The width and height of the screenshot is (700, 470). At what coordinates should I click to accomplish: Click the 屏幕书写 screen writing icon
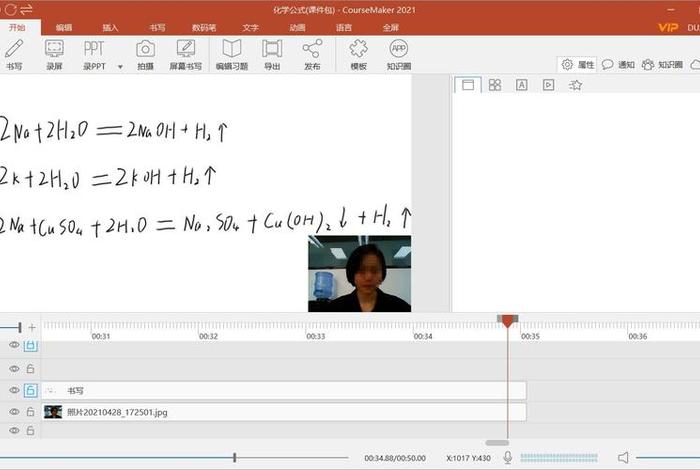185,54
